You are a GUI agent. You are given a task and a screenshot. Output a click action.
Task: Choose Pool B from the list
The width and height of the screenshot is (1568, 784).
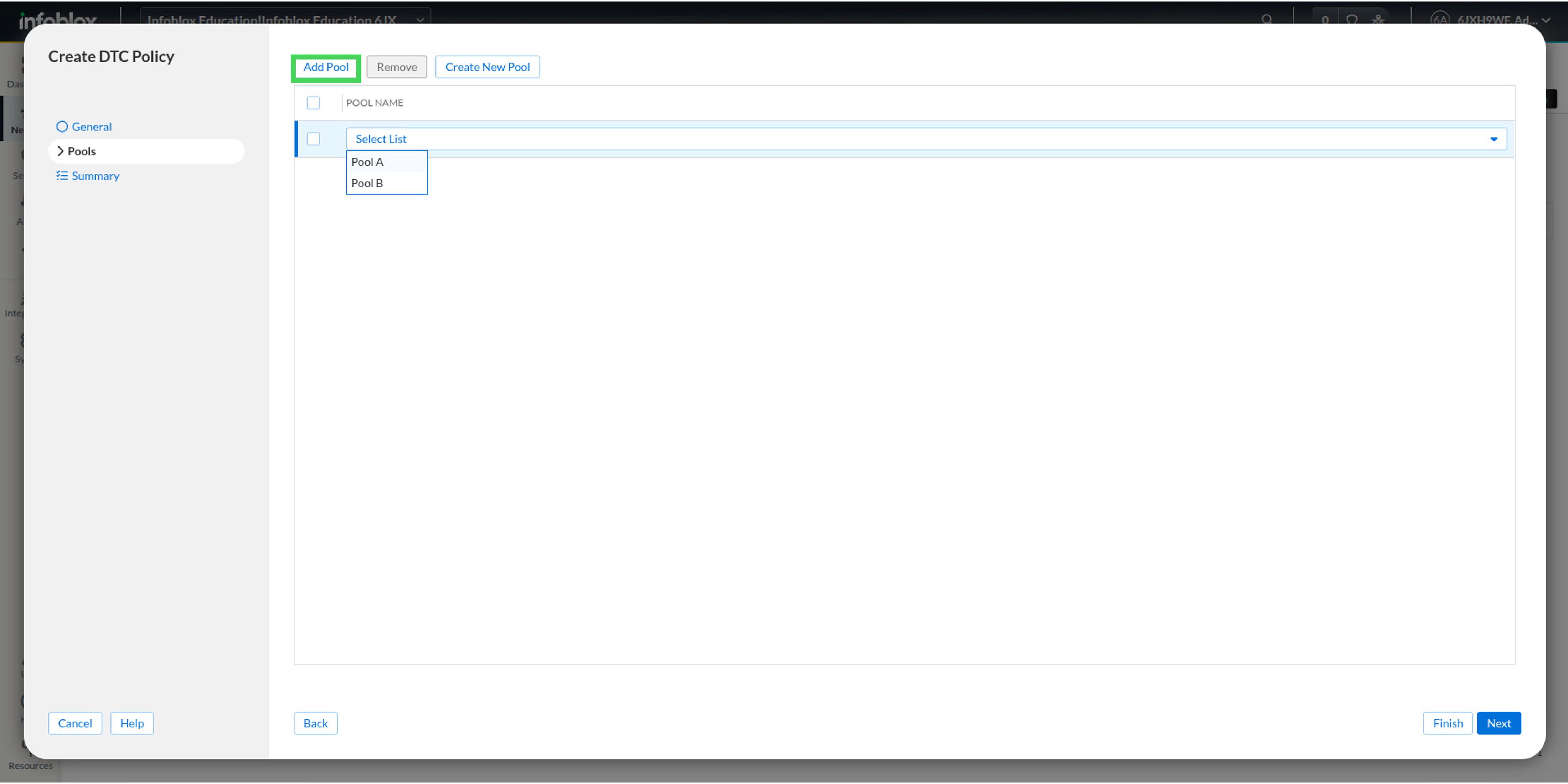[x=387, y=183]
